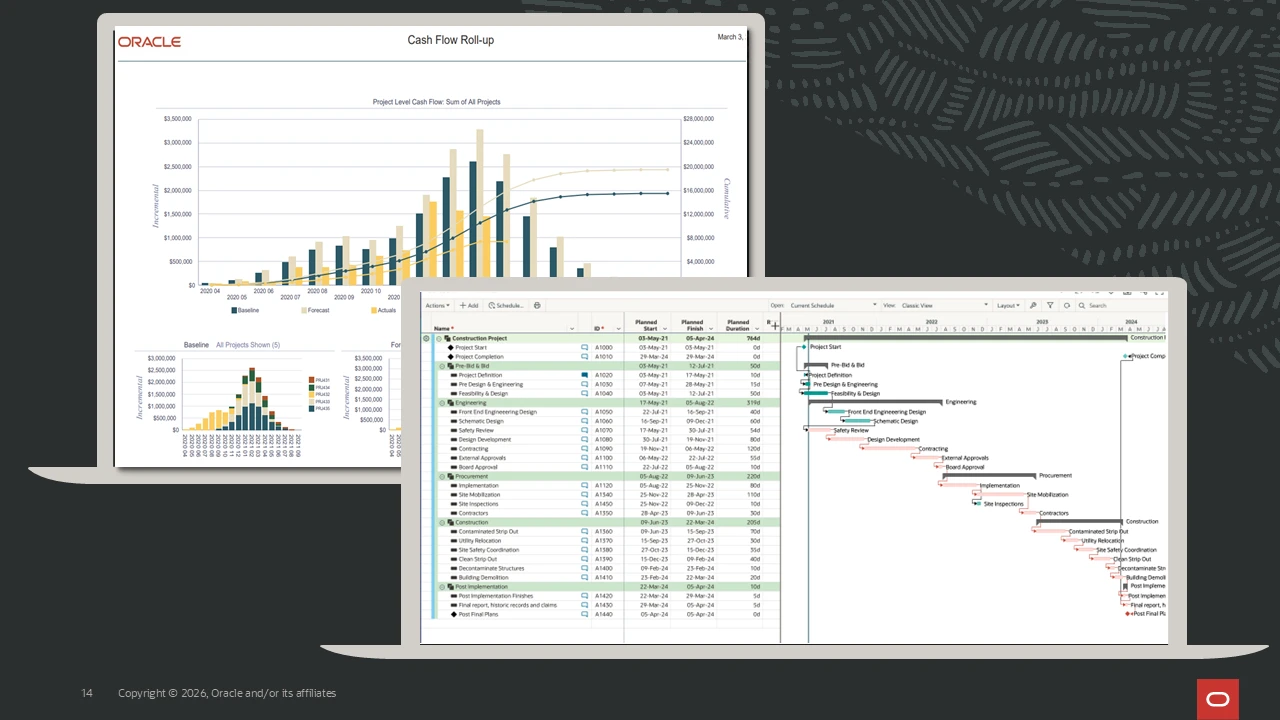The height and width of the screenshot is (720, 1280).
Task: Click the Cash Flow Roll-up report title
Action: coord(450,40)
